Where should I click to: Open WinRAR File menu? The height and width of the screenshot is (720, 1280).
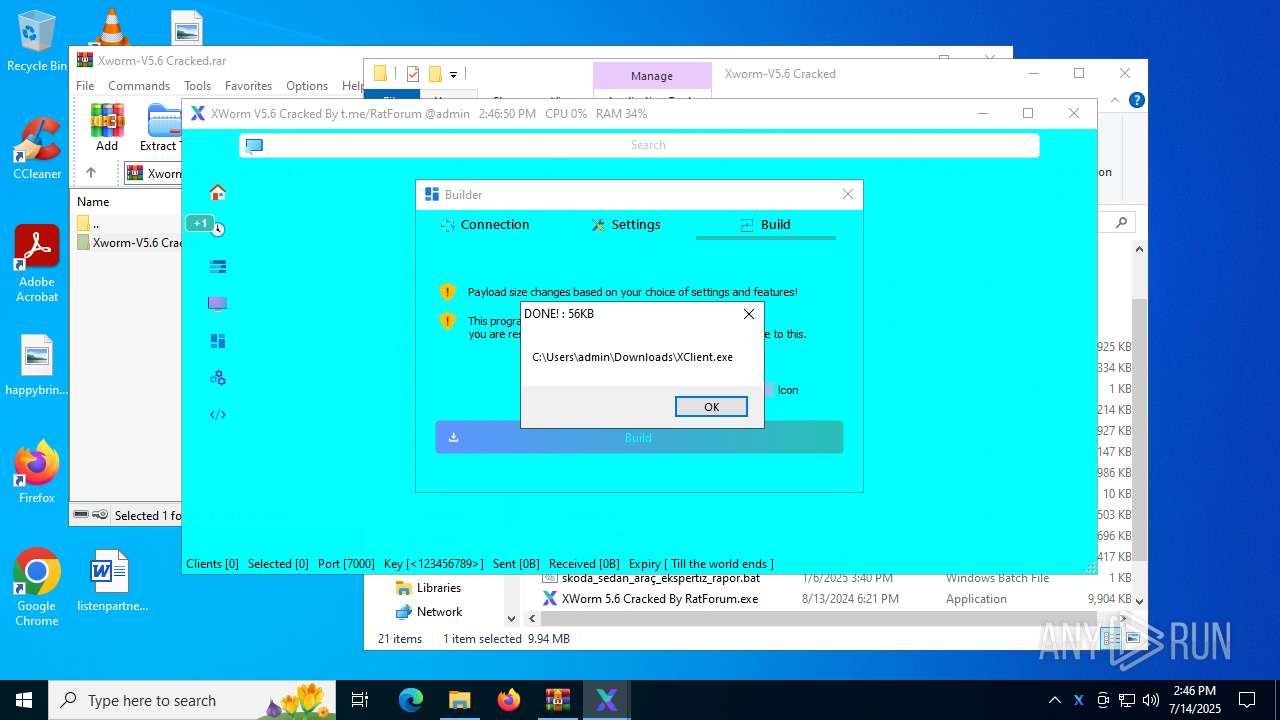click(85, 86)
